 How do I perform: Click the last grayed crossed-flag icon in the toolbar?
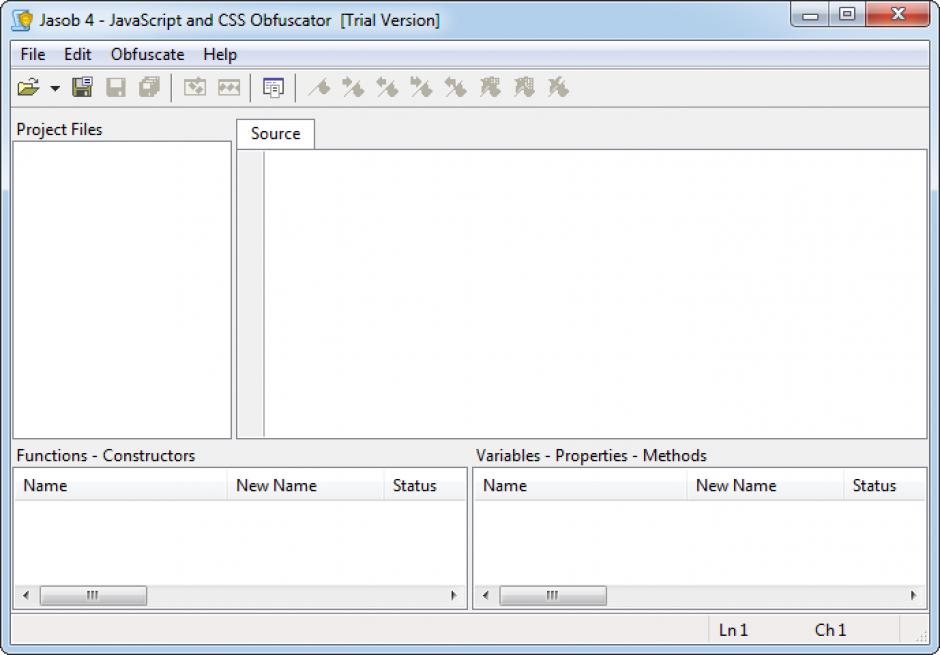pos(558,87)
